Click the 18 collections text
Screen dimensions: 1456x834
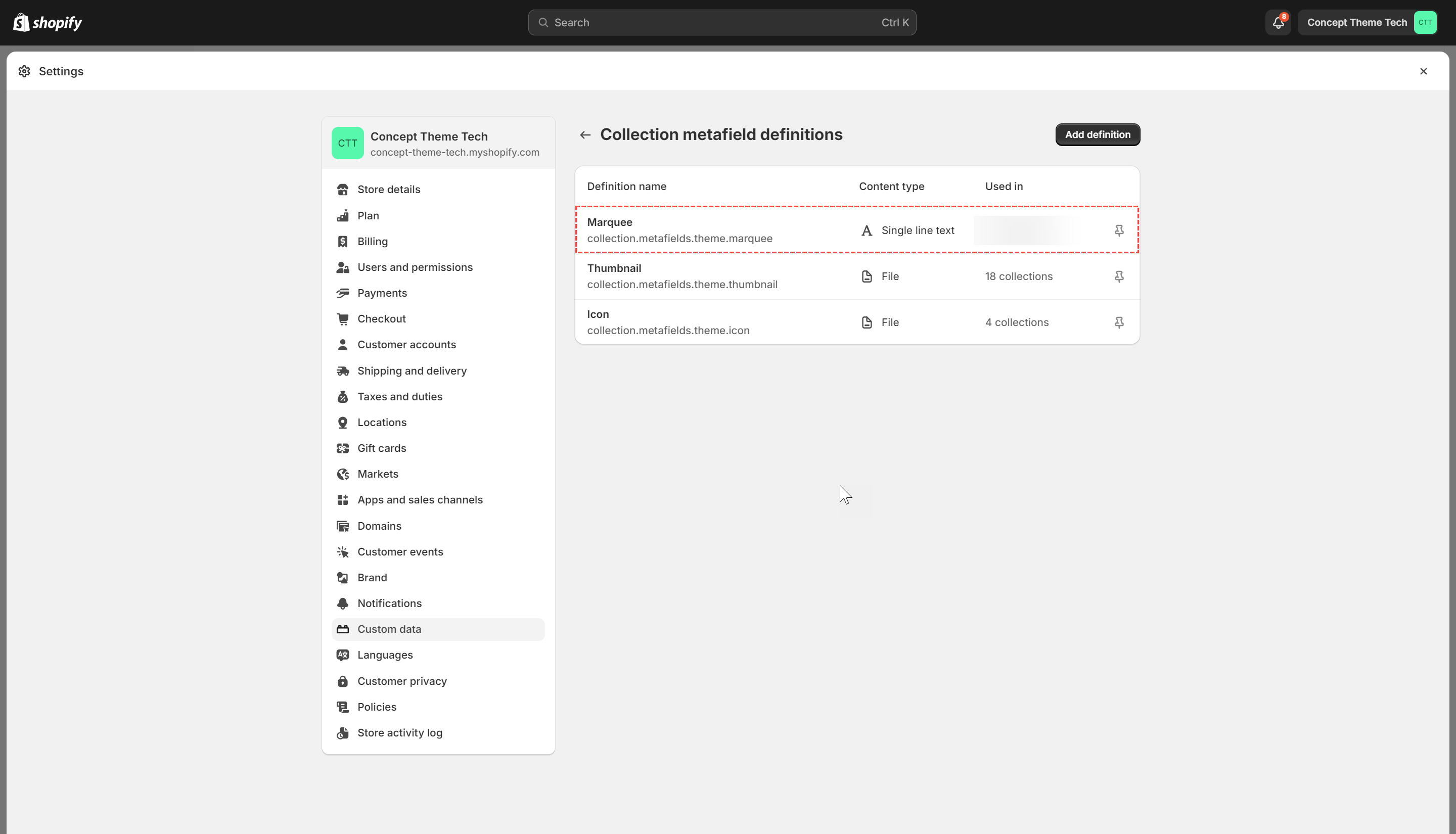click(1018, 276)
